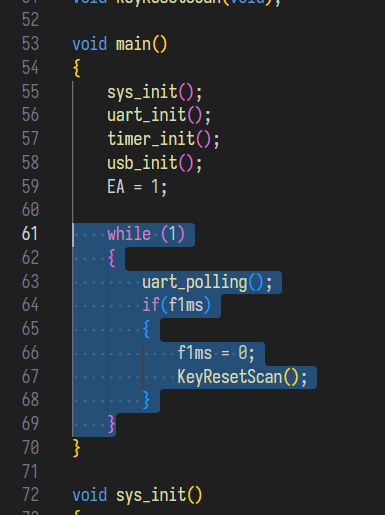Click the opening brace on line 54
This screenshot has width=385, height=515.
tap(77, 68)
